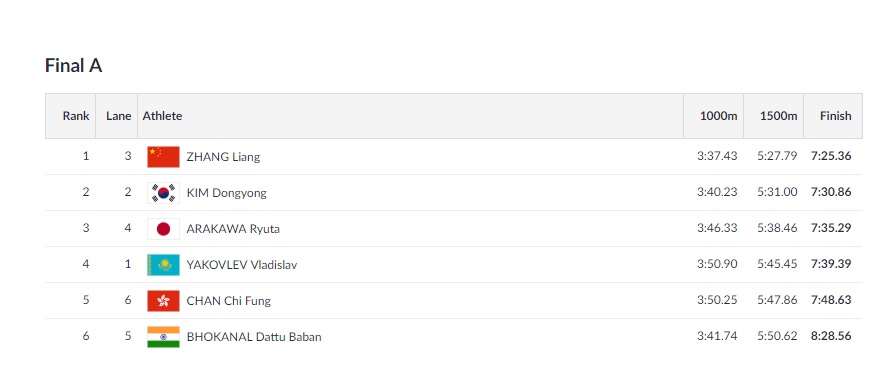Open athlete ZHANG Liang's name
The width and height of the screenshot is (889, 381).
tap(223, 157)
